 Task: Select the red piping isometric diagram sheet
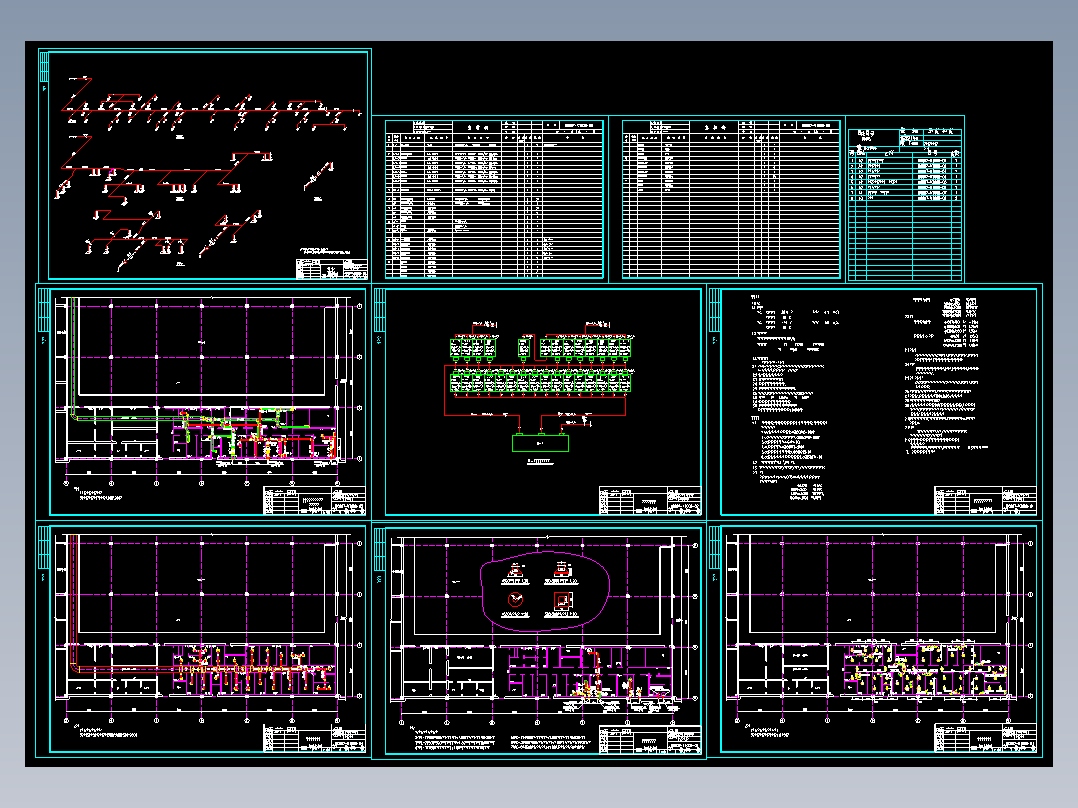coord(204,164)
